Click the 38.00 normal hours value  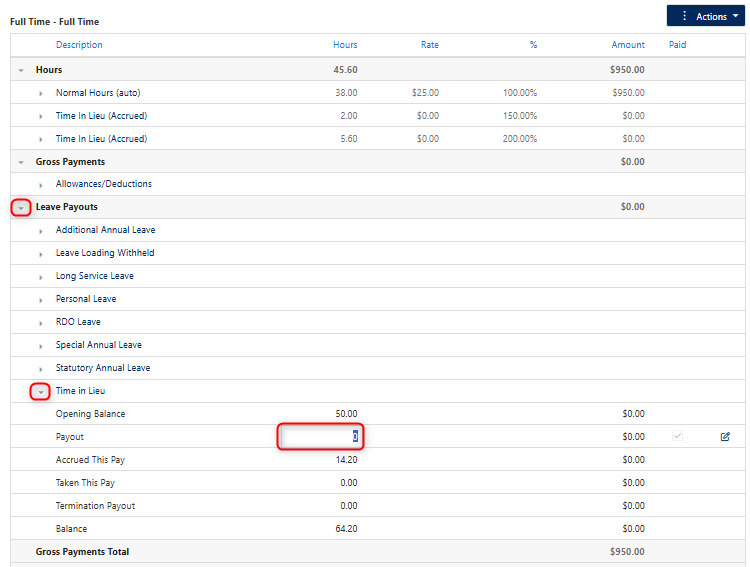click(346, 92)
